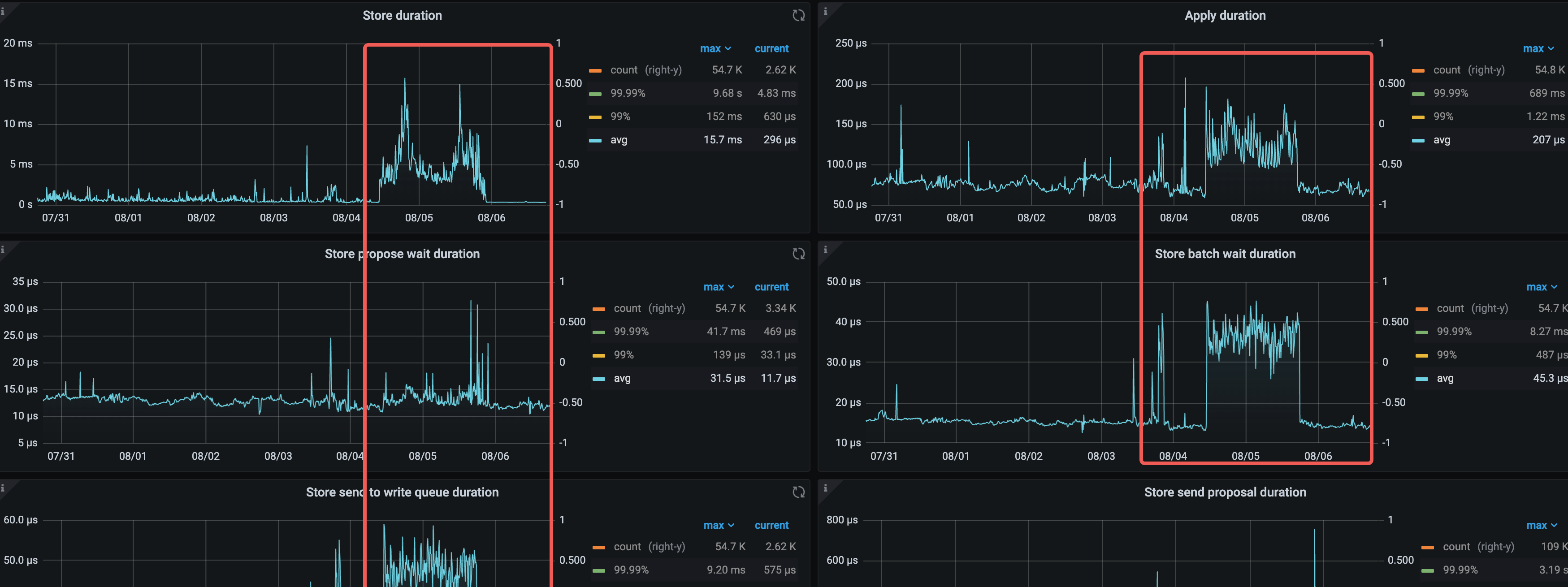Toggle avg series in Store propose wait legend

[x=622, y=378]
